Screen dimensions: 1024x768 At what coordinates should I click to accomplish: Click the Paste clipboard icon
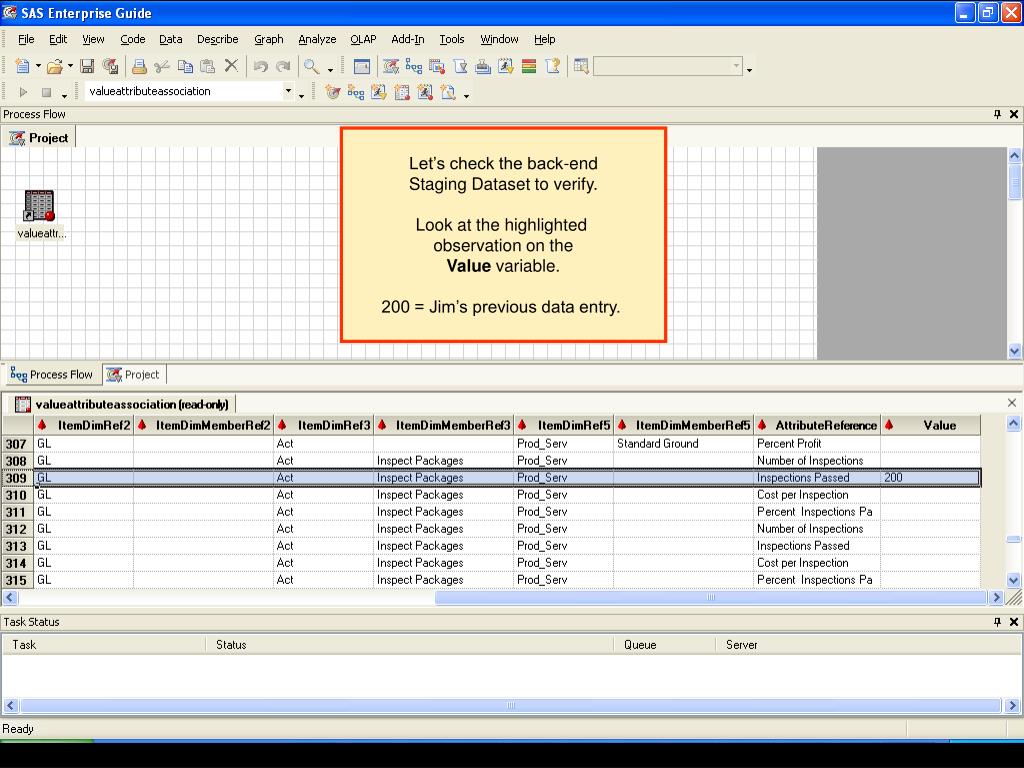(x=208, y=66)
